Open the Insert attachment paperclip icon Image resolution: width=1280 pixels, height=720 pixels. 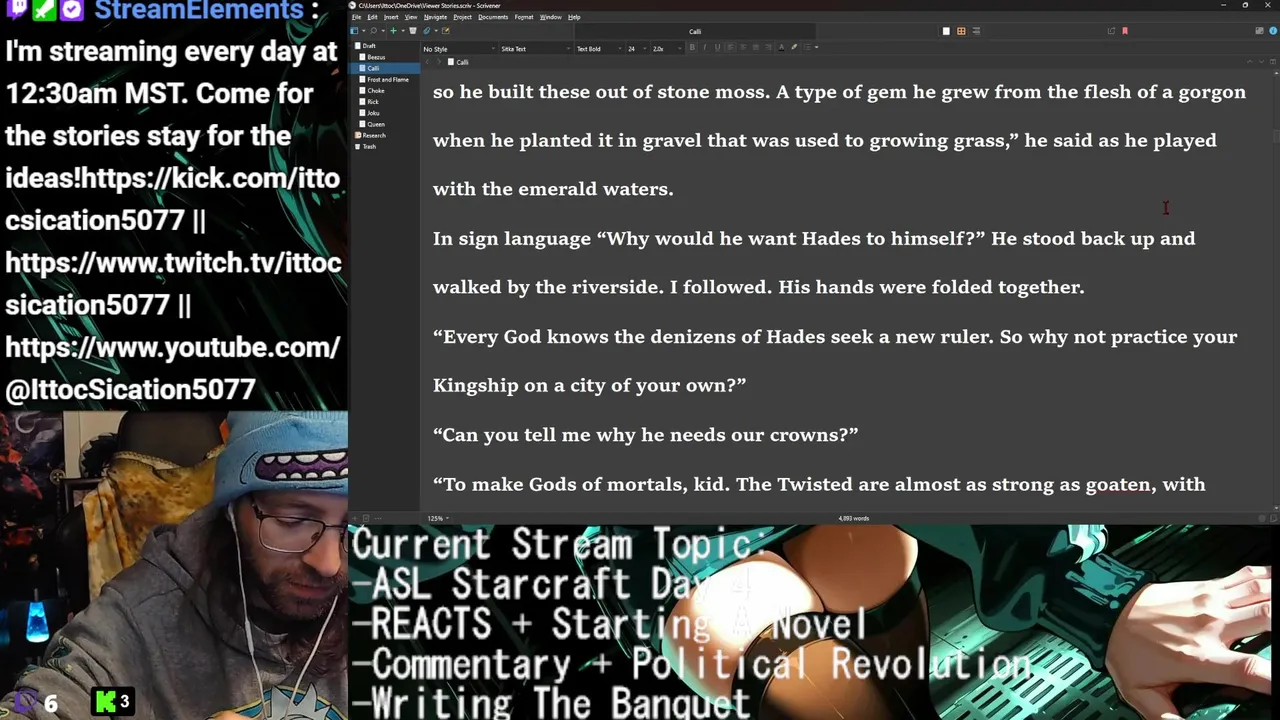click(427, 31)
